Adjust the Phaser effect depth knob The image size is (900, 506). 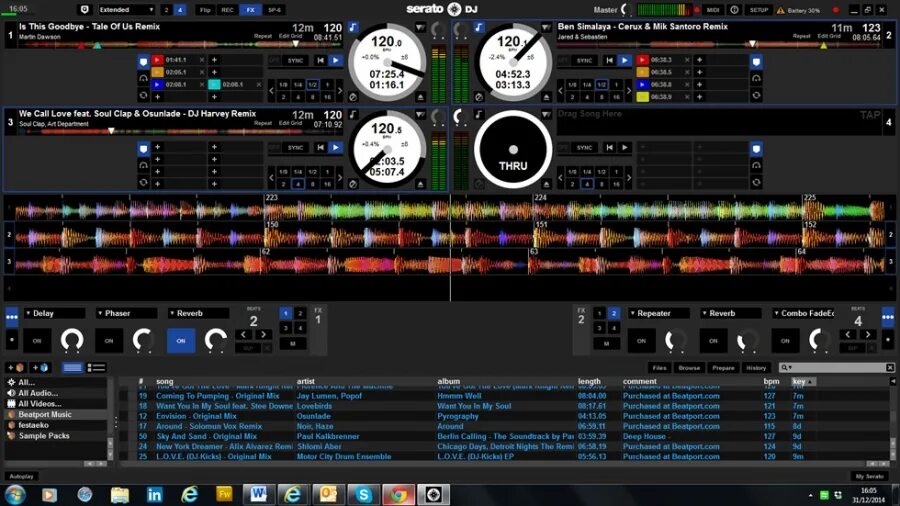tap(143, 340)
